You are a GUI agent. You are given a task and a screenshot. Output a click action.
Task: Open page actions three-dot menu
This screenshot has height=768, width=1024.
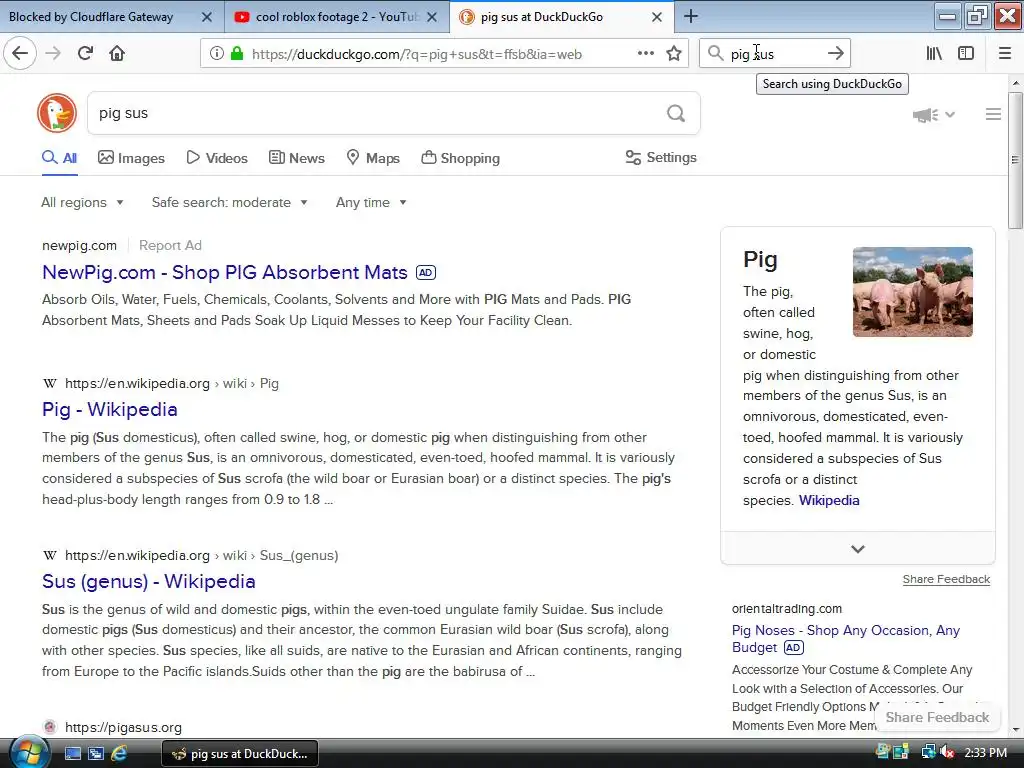(x=645, y=54)
